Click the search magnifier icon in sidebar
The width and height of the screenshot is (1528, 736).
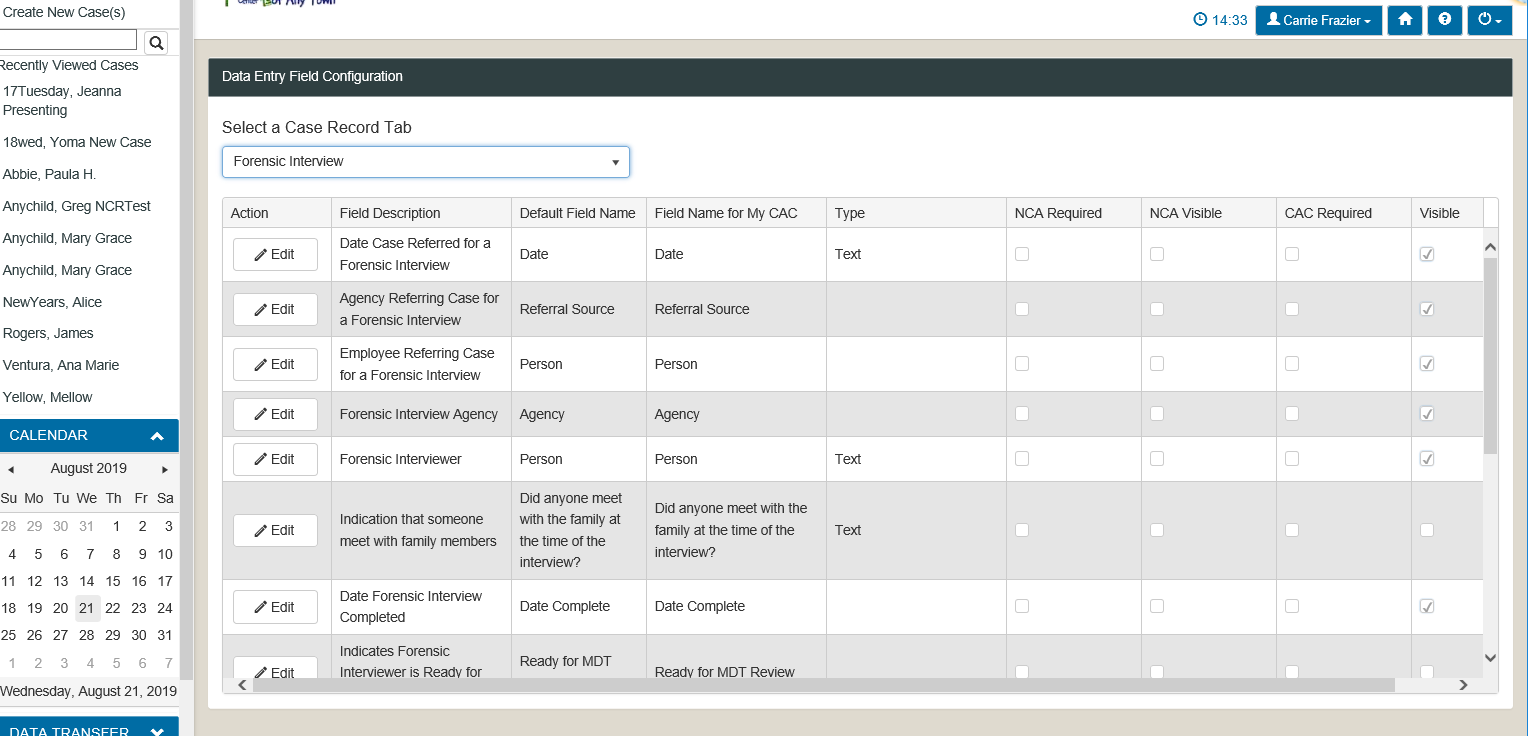(x=156, y=42)
